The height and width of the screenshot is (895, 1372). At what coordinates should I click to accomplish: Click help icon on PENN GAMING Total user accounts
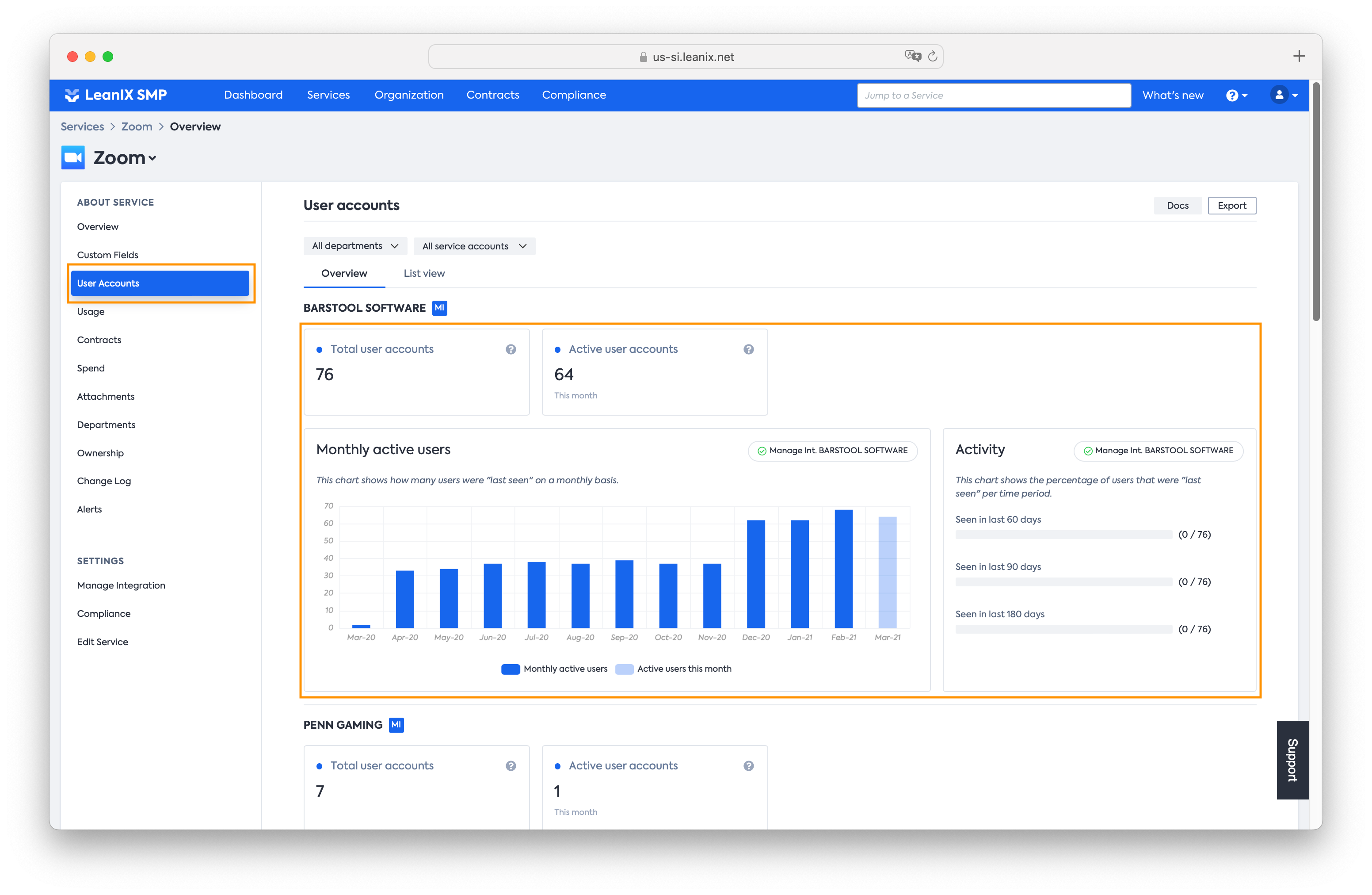tap(511, 766)
